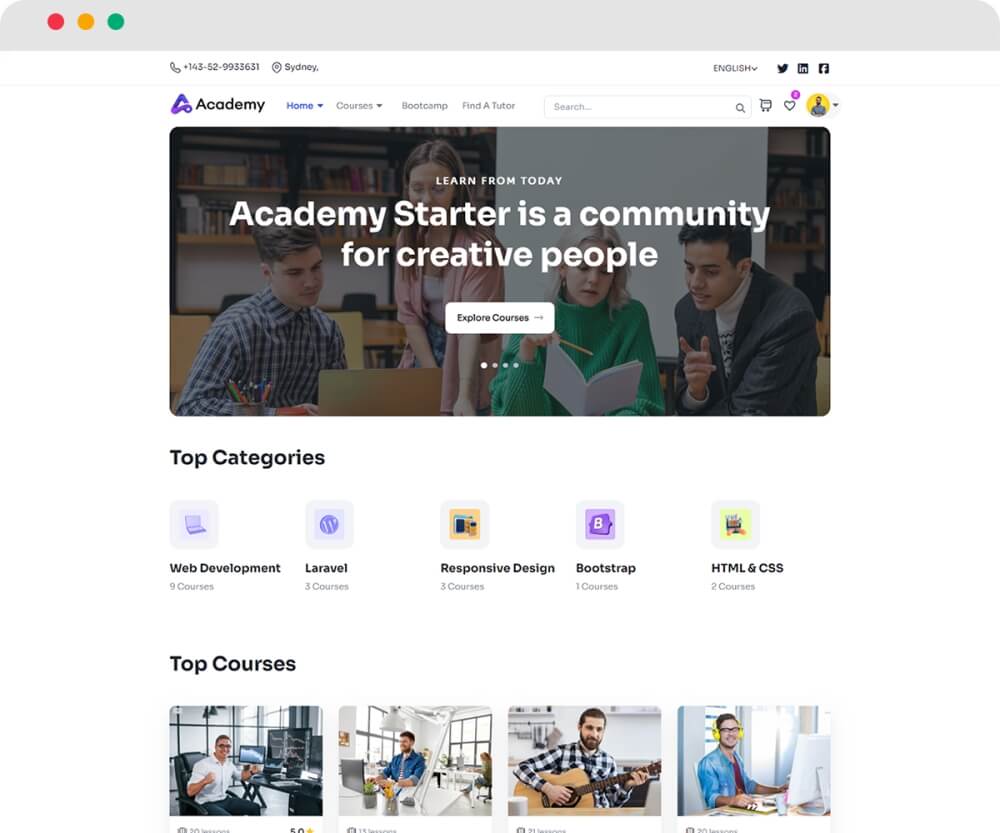Screen dimensions: 1000x833
Task: Open the Twitter social link icon
Action: [783, 68]
